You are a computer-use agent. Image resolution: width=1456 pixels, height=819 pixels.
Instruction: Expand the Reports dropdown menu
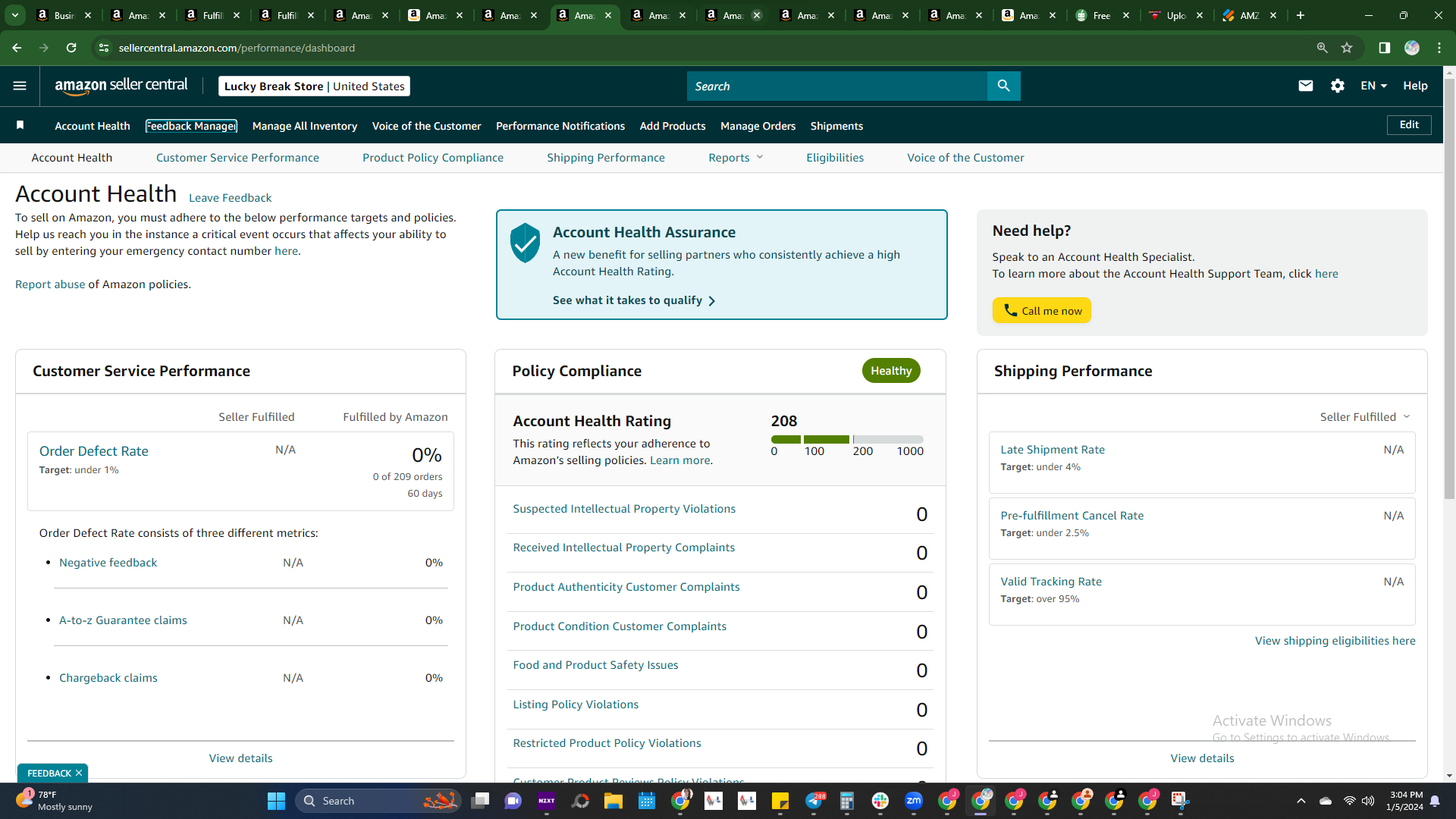pos(736,158)
